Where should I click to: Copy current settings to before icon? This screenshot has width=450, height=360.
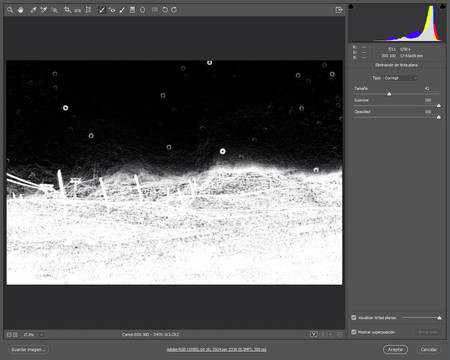pos(331,334)
